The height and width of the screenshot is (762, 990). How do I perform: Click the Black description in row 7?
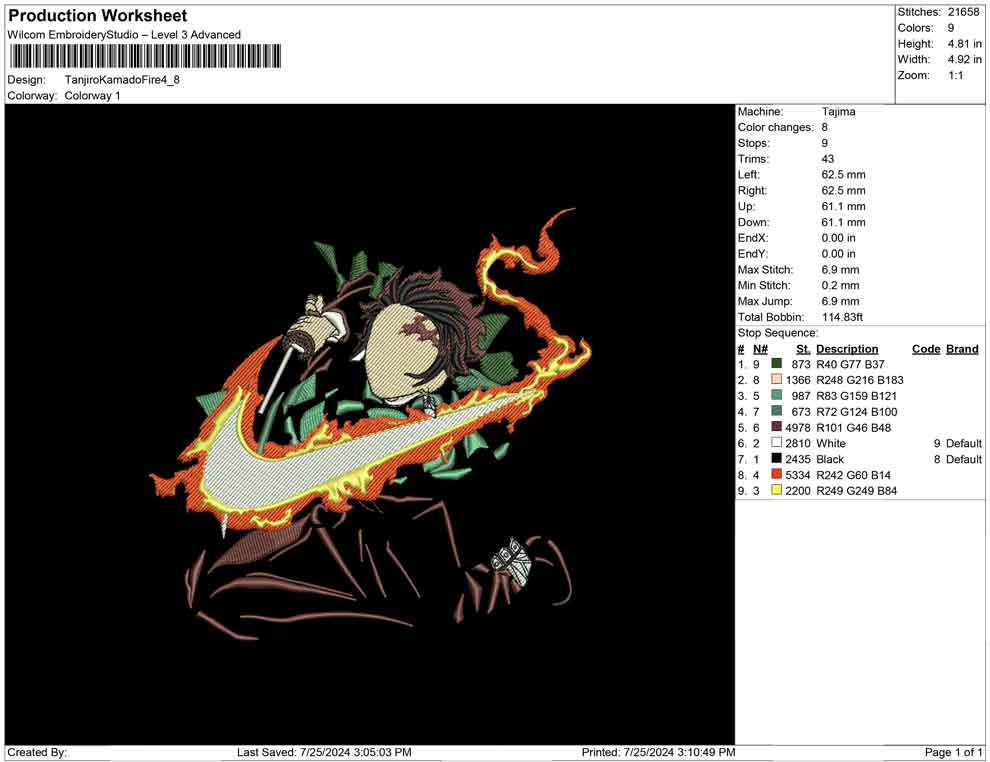[x=830, y=459]
